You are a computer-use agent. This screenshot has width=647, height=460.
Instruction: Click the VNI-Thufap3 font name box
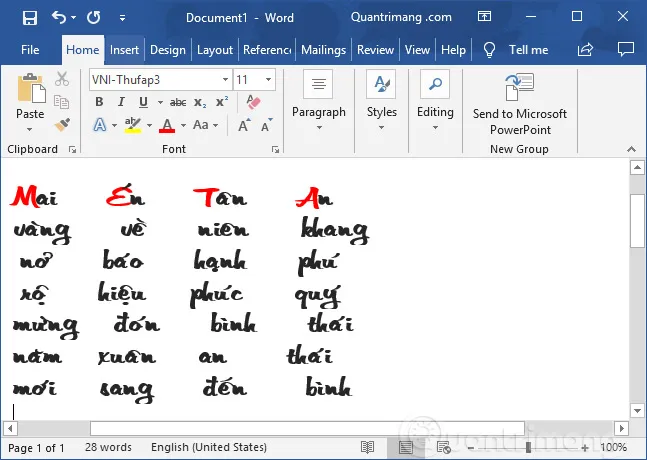coord(155,80)
